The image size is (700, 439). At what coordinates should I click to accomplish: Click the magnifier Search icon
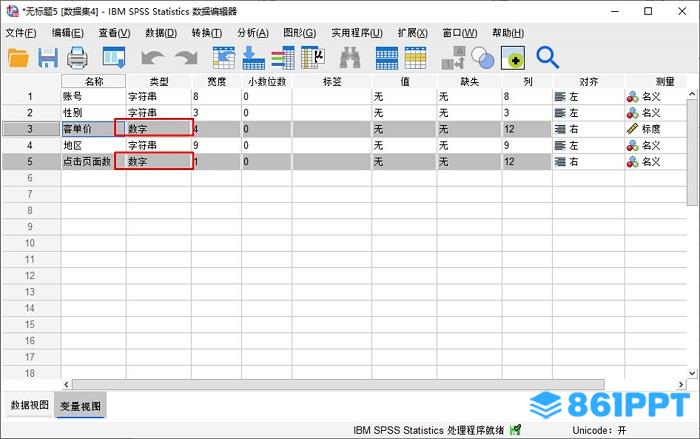coord(548,58)
